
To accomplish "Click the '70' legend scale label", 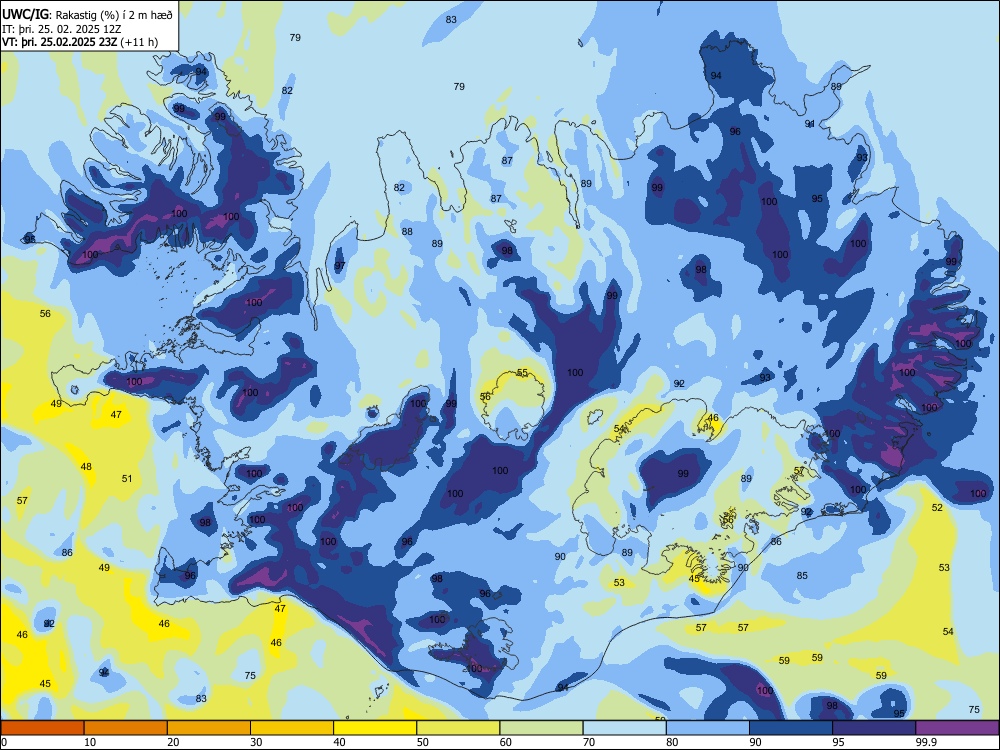I will tap(589, 742).
